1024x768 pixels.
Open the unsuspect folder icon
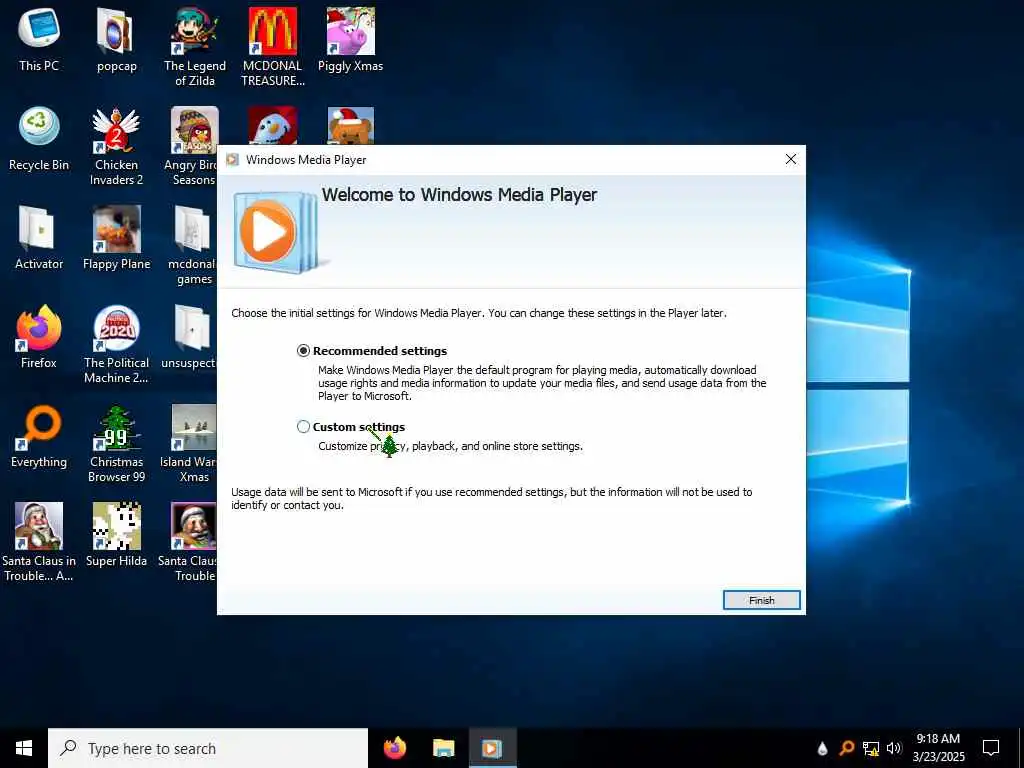point(189,337)
